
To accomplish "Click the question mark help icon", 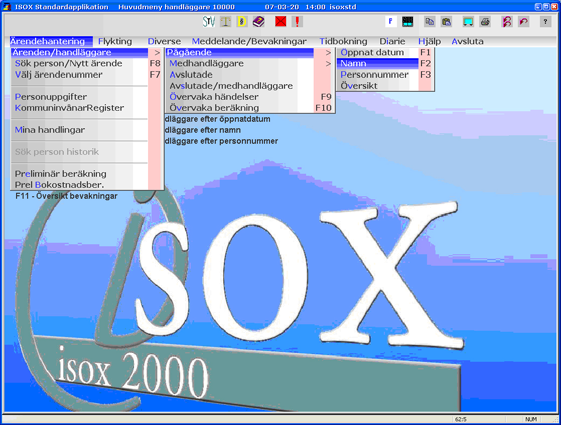I will 545,22.
